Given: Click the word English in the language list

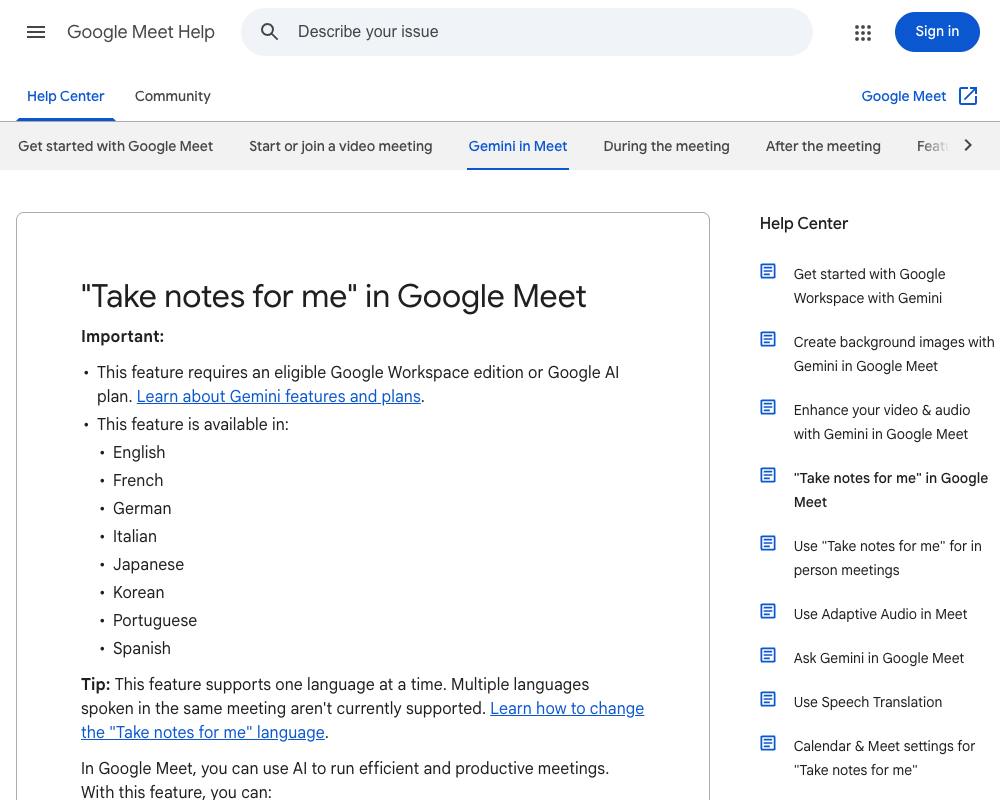Looking at the screenshot, I should (x=139, y=452).
